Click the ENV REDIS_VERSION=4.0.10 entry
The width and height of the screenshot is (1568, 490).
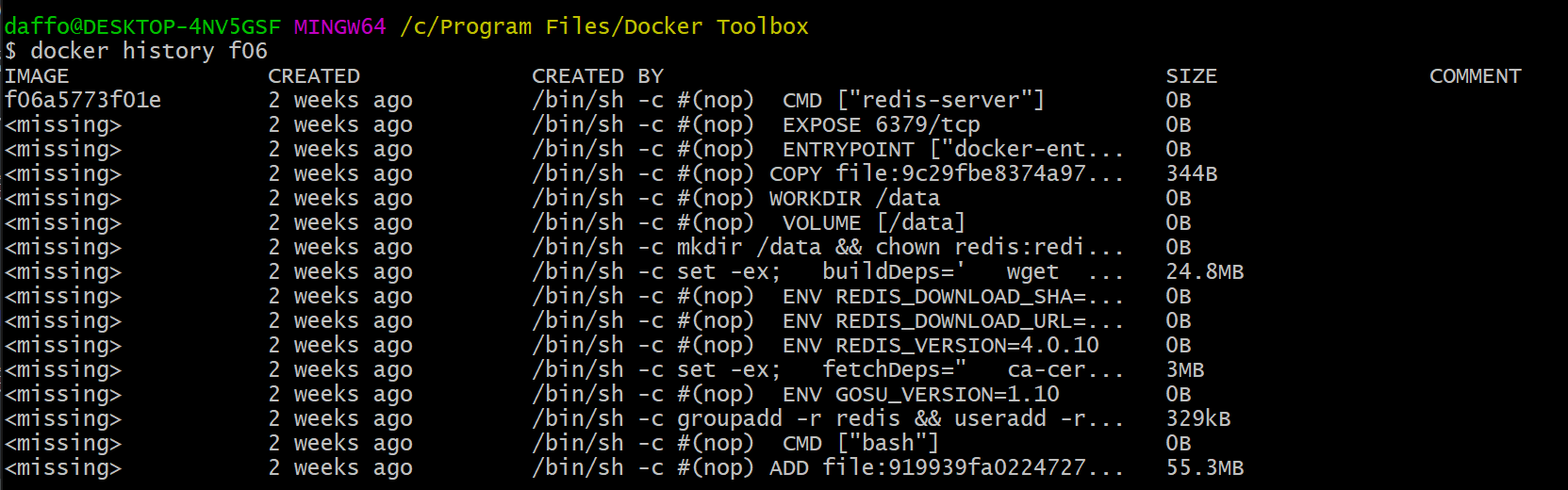(x=940, y=345)
